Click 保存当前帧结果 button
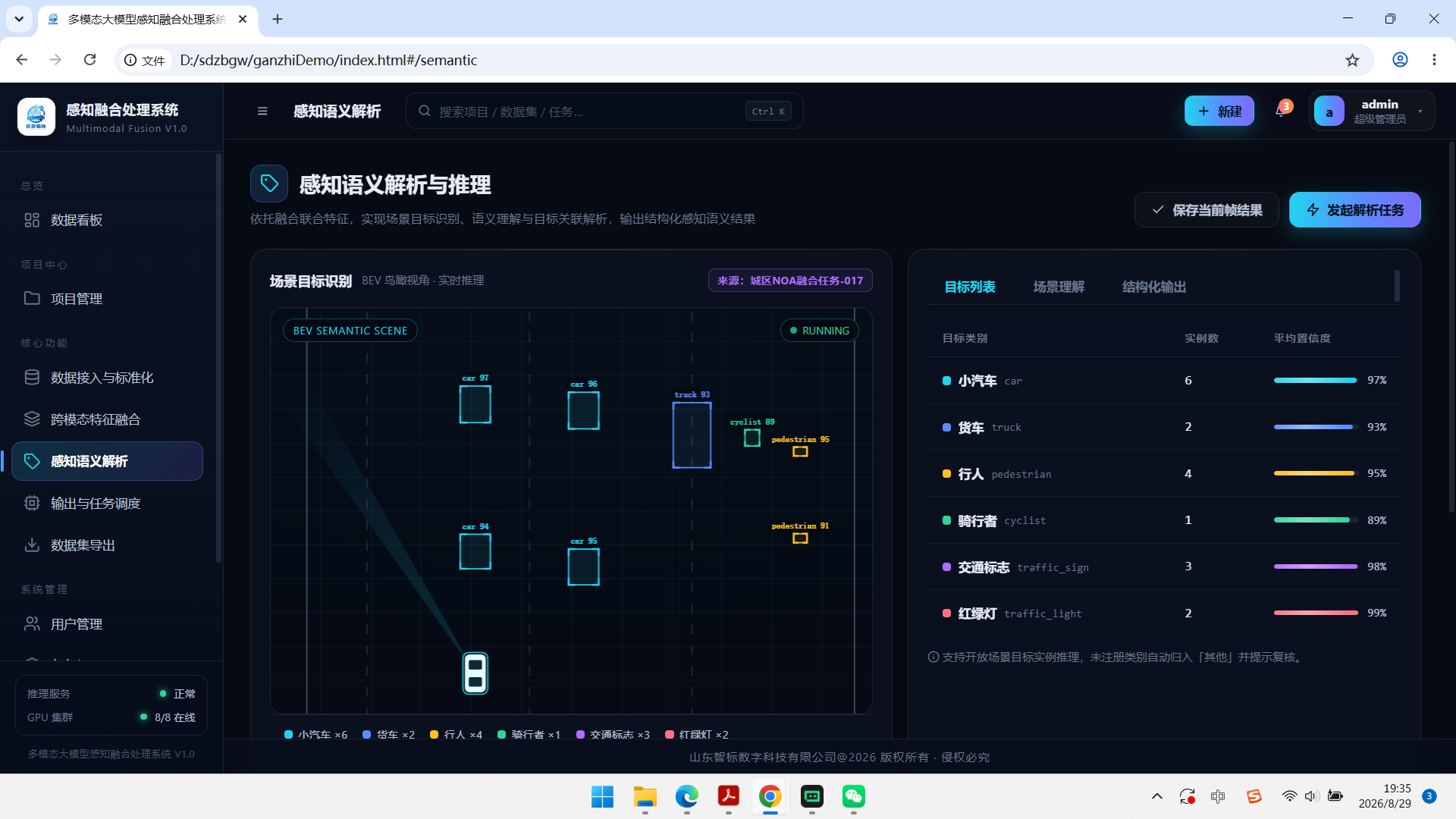1456x819 pixels. 1207,210
